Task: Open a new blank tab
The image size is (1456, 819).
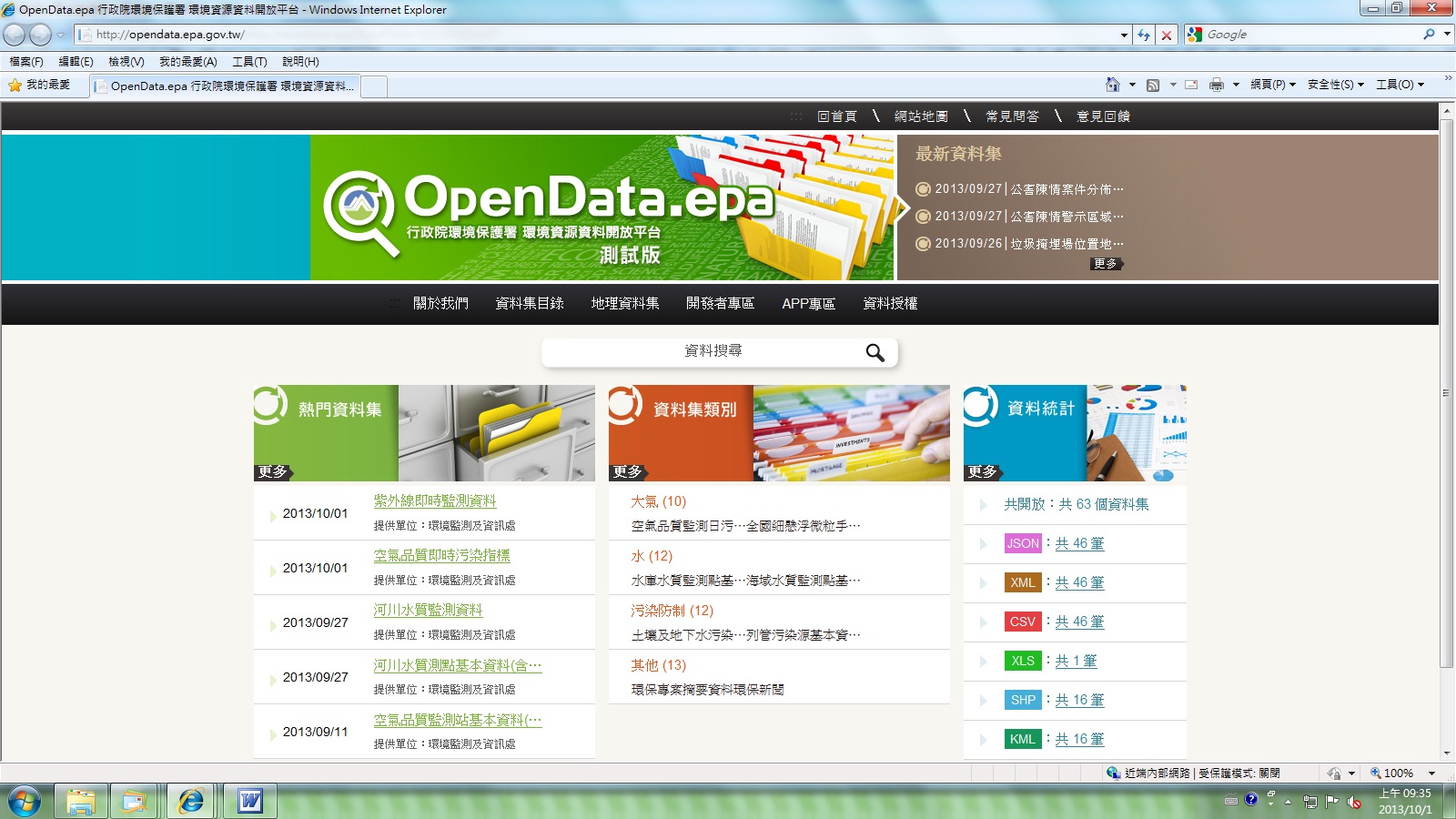Action: click(x=375, y=86)
